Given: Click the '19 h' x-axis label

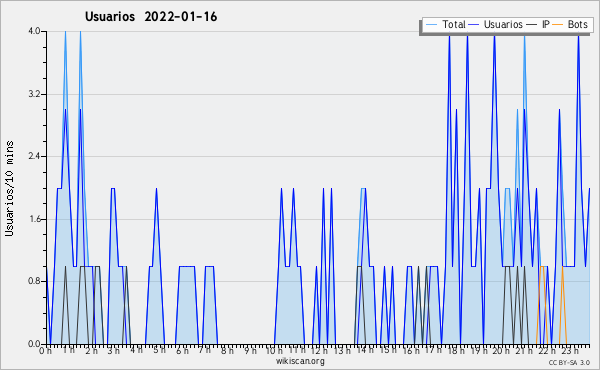Looking at the screenshot, I should (x=479, y=350).
